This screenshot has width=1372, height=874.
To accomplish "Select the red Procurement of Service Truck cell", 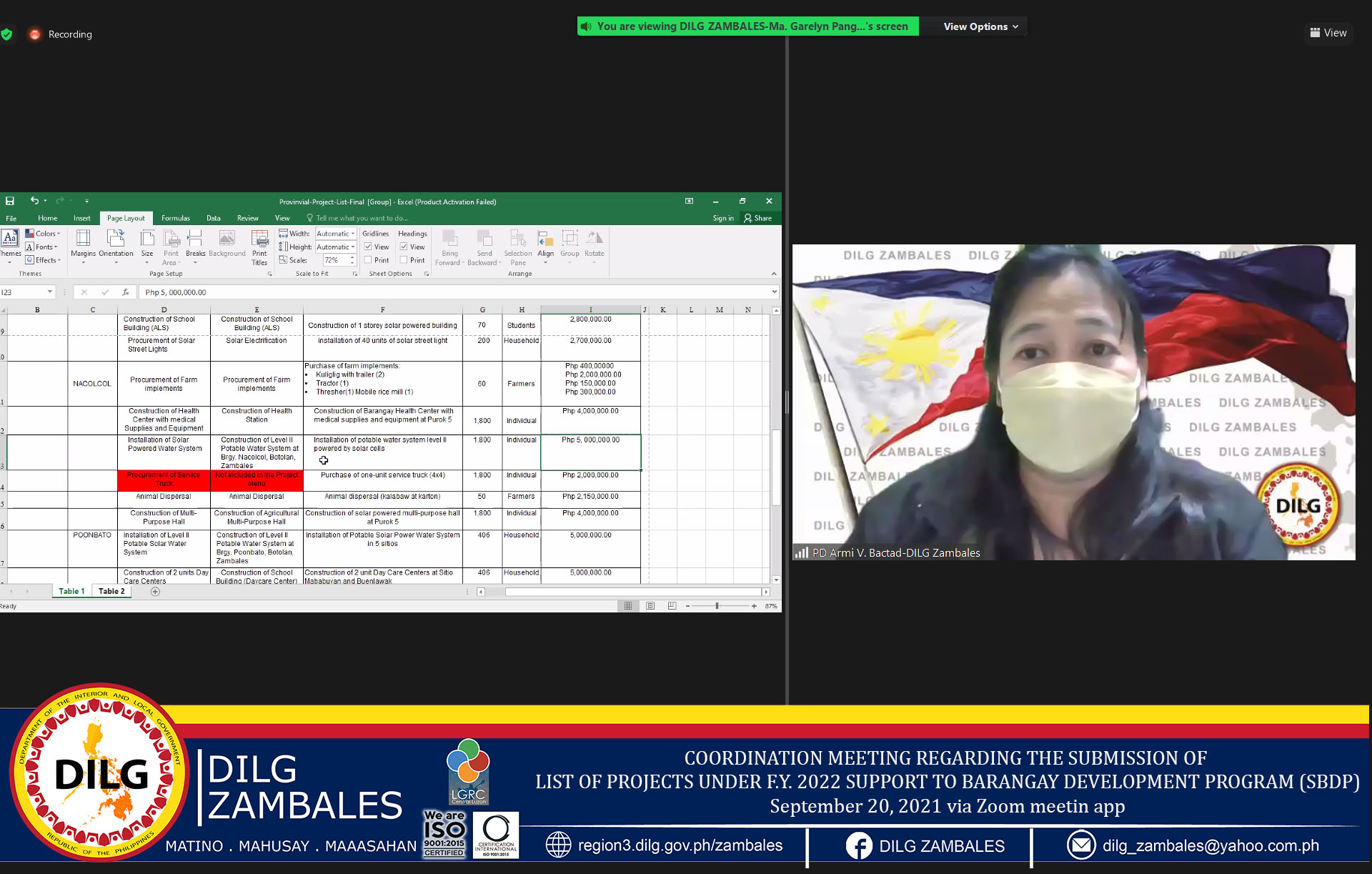I will (164, 480).
